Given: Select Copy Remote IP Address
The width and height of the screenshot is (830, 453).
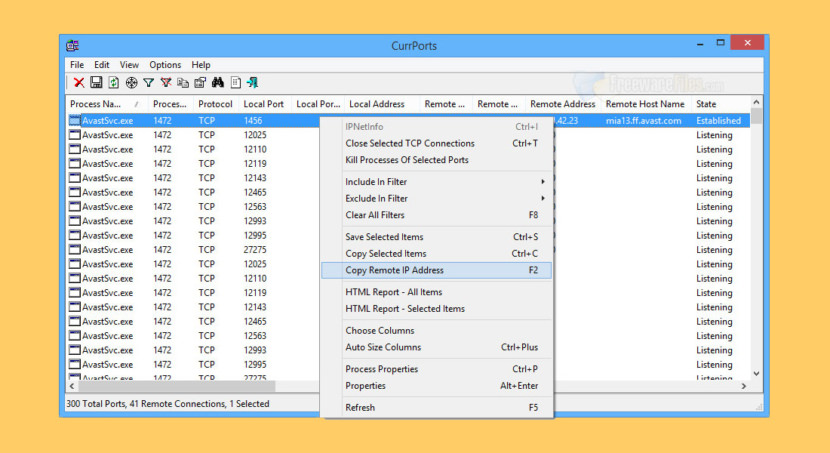Looking at the screenshot, I should [437, 270].
